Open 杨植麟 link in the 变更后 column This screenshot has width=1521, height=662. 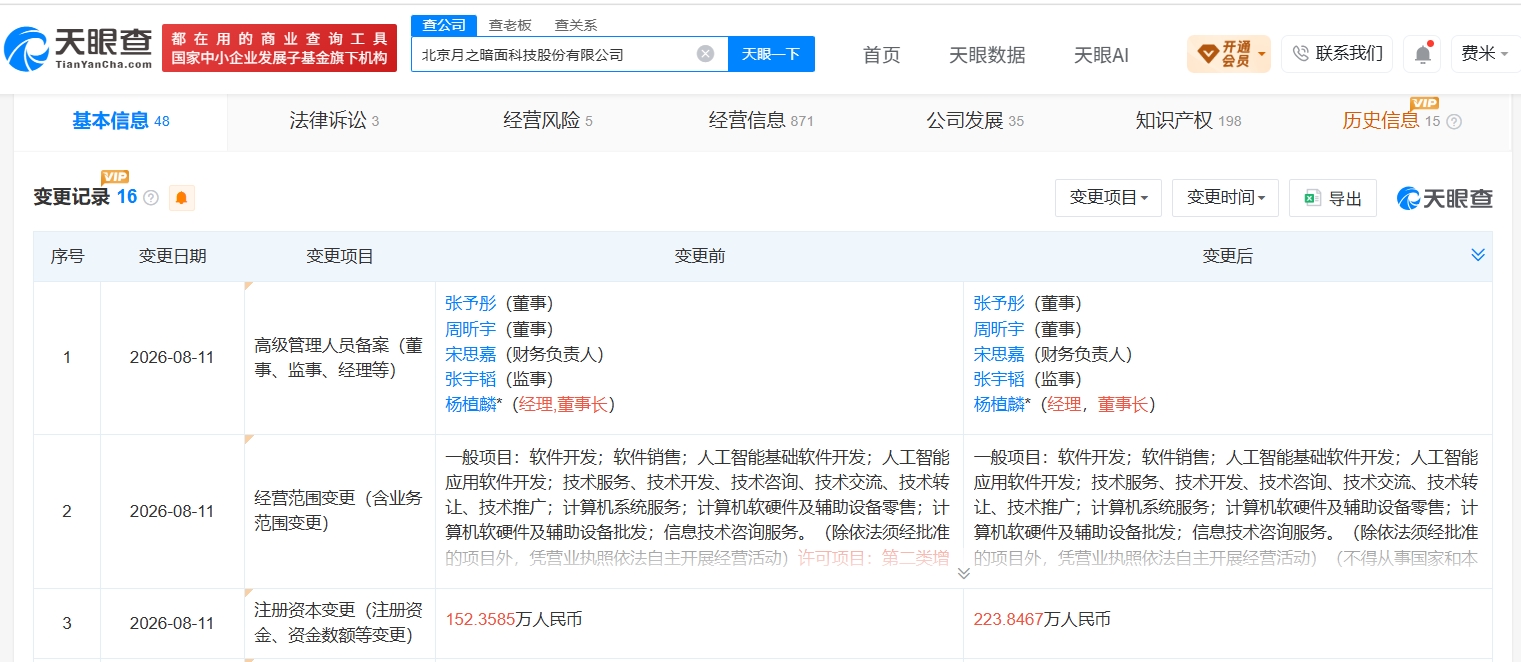999,404
